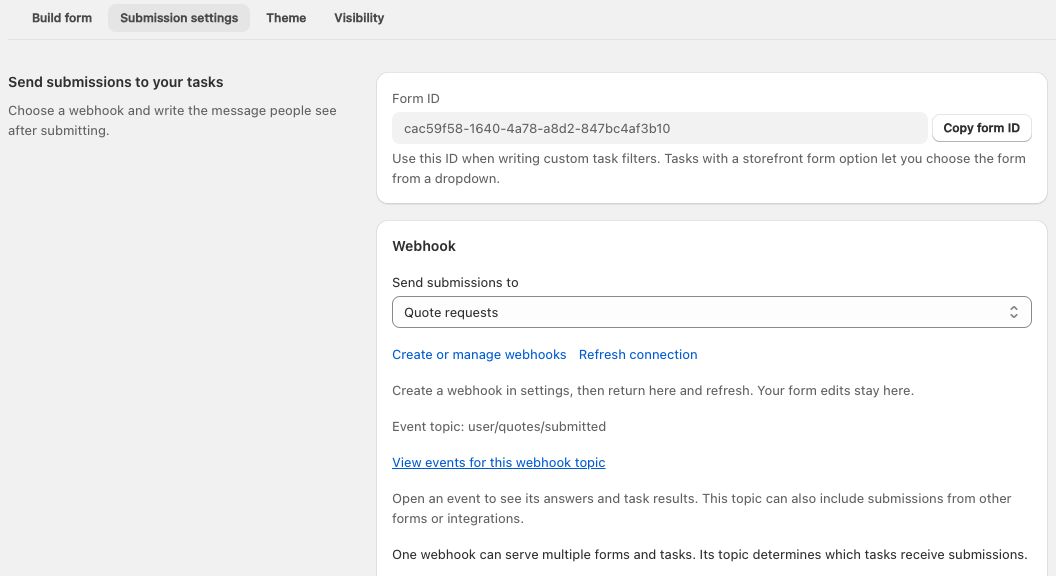The height and width of the screenshot is (576, 1056).
Task: Switch to the Theme tab
Action: click(x=286, y=18)
